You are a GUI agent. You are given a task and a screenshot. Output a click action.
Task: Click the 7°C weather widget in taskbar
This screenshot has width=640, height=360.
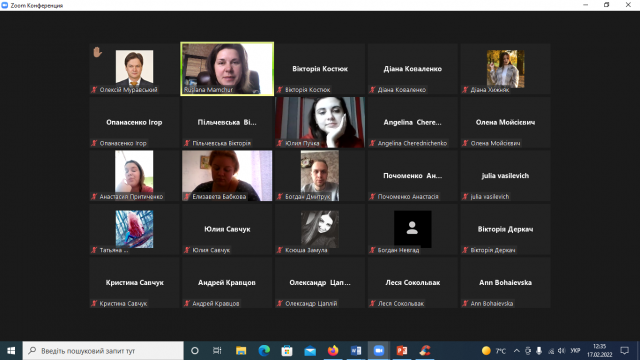(493, 351)
